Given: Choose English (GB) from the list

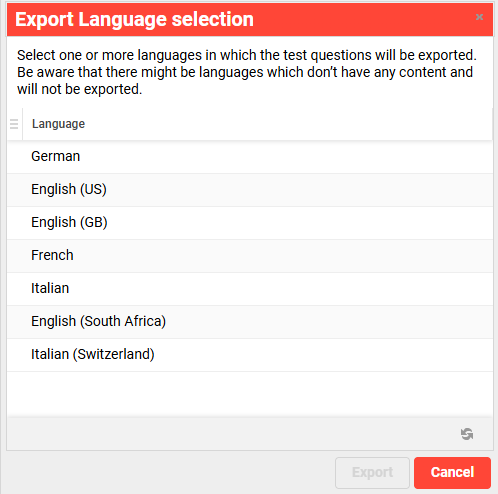Looking at the screenshot, I should pos(250,223).
